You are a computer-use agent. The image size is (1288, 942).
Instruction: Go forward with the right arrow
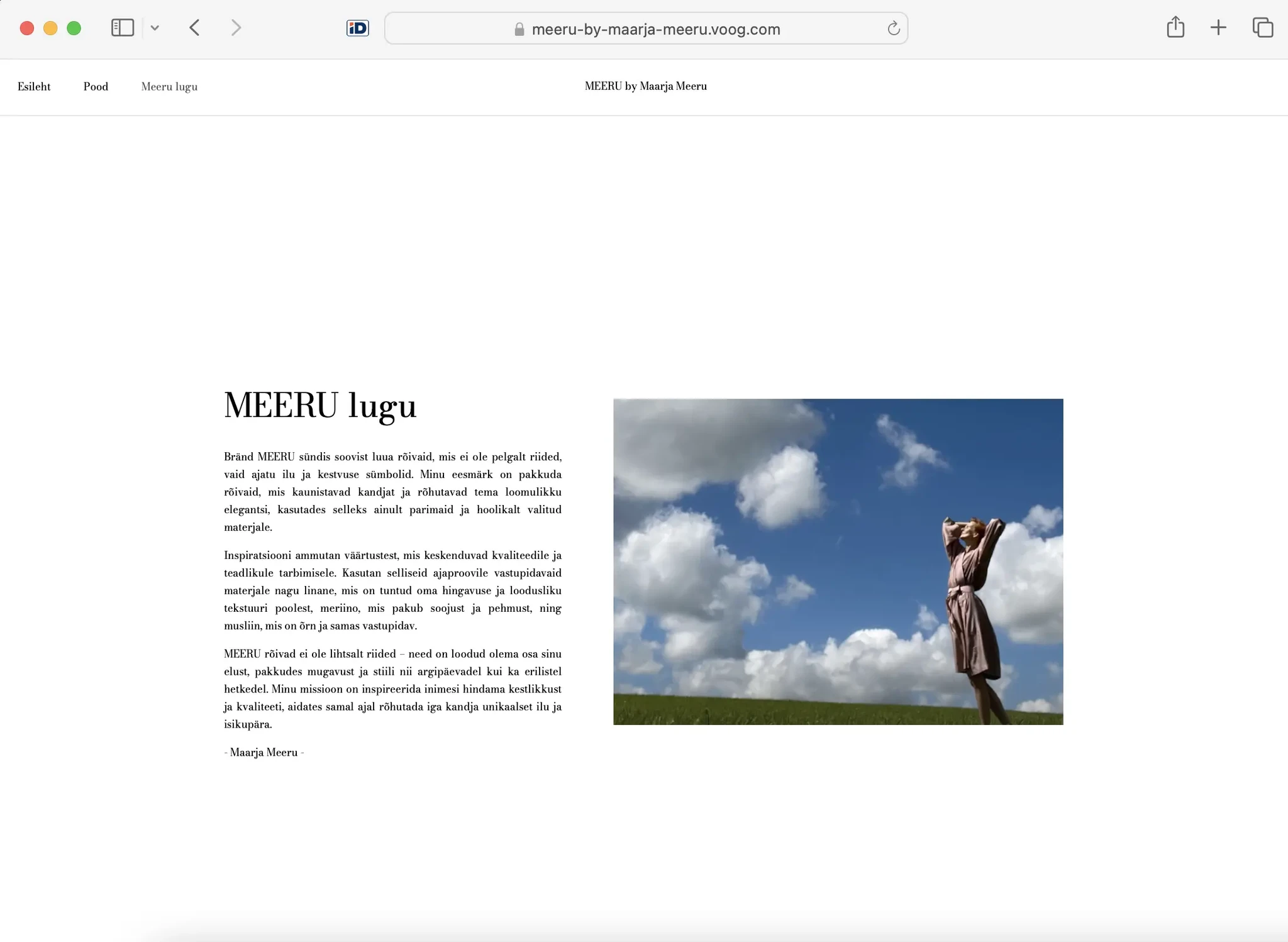[236, 28]
